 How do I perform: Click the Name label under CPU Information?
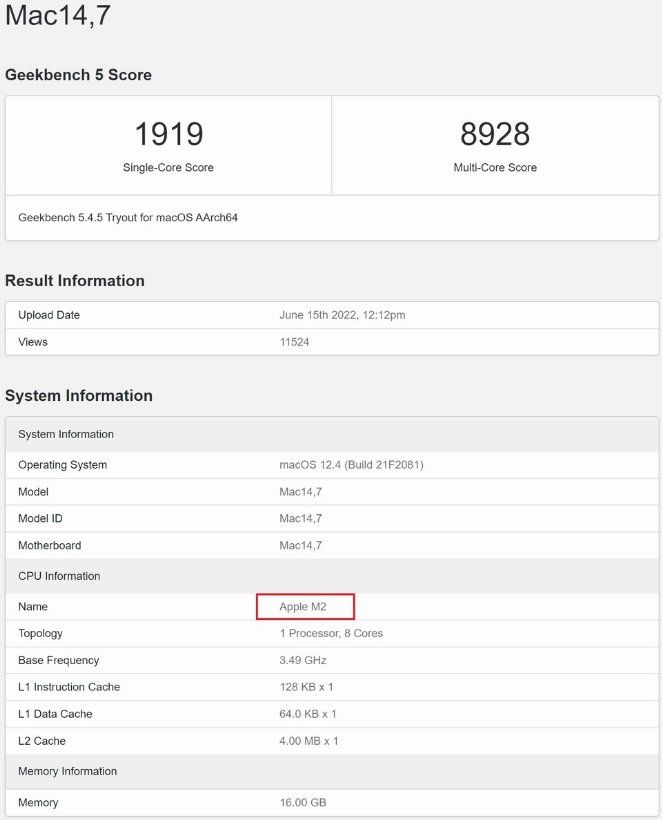tap(32, 607)
